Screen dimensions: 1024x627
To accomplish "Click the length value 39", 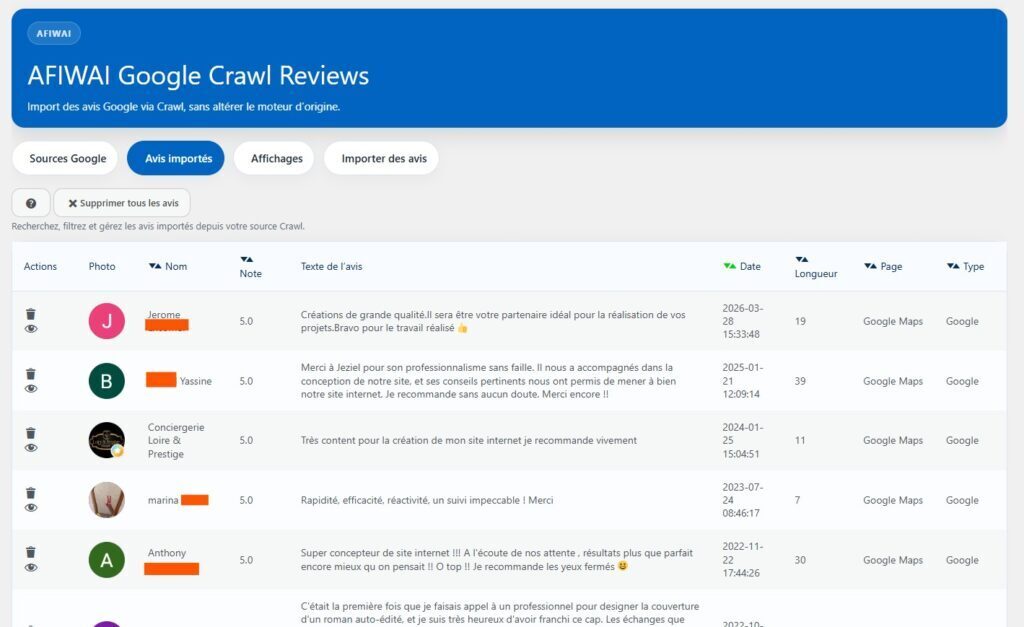I will [800, 381].
